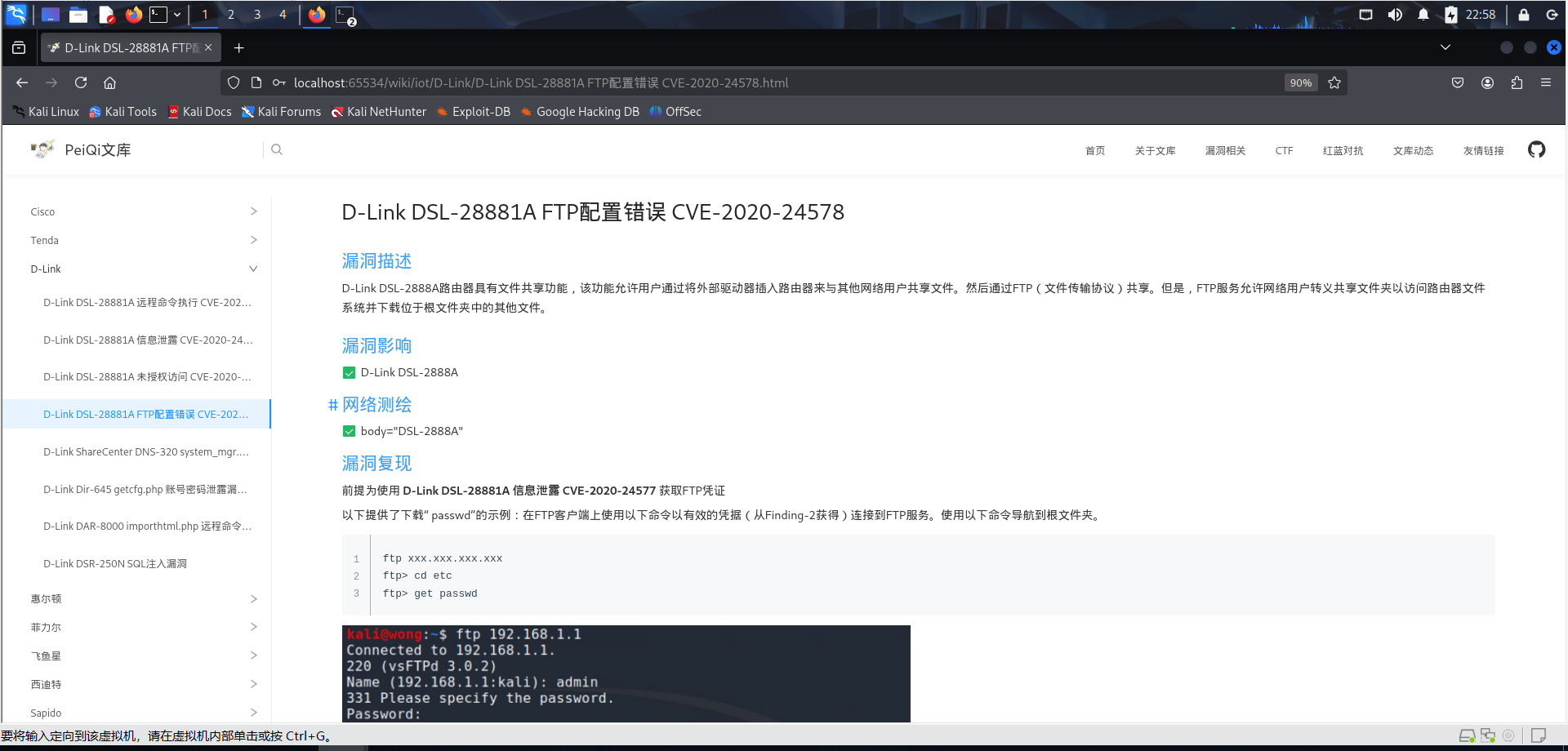
Task: Open the terminal emulator launcher icon
Action: (x=158, y=15)
